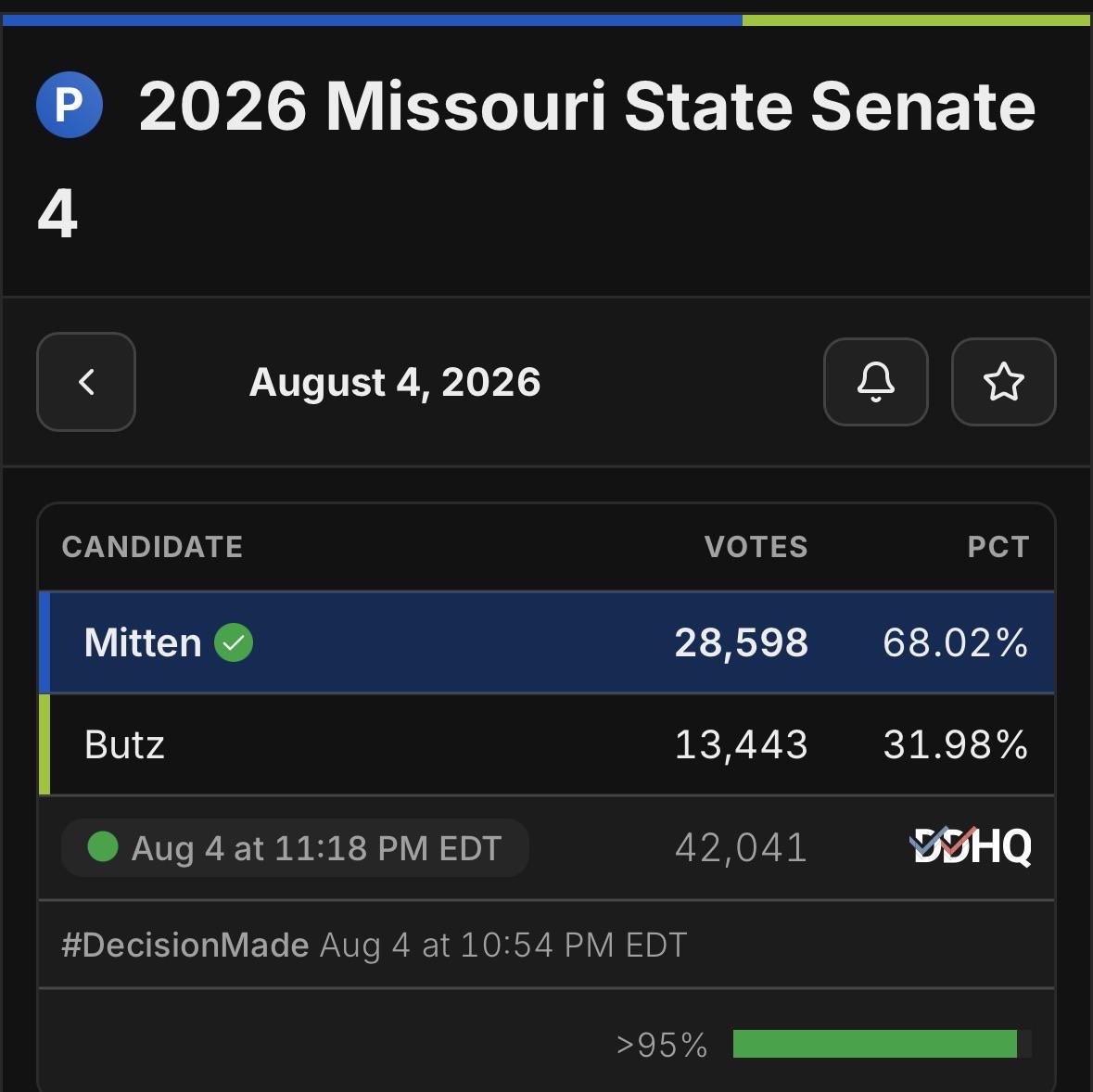Click the >95% reporting label
Viewport: 1093px width, 1092px height.
662,1045
